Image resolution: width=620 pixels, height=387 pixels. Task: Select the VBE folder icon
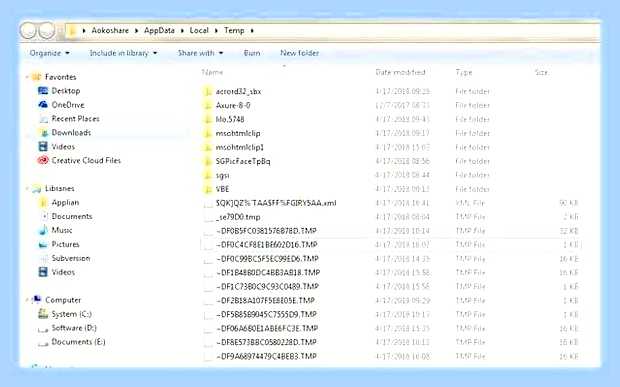click(x=208, y=189)
